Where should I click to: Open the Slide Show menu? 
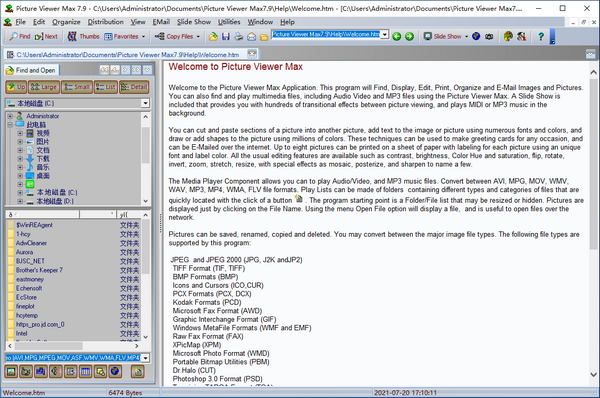pyautogui.click(x=194, y=22)
